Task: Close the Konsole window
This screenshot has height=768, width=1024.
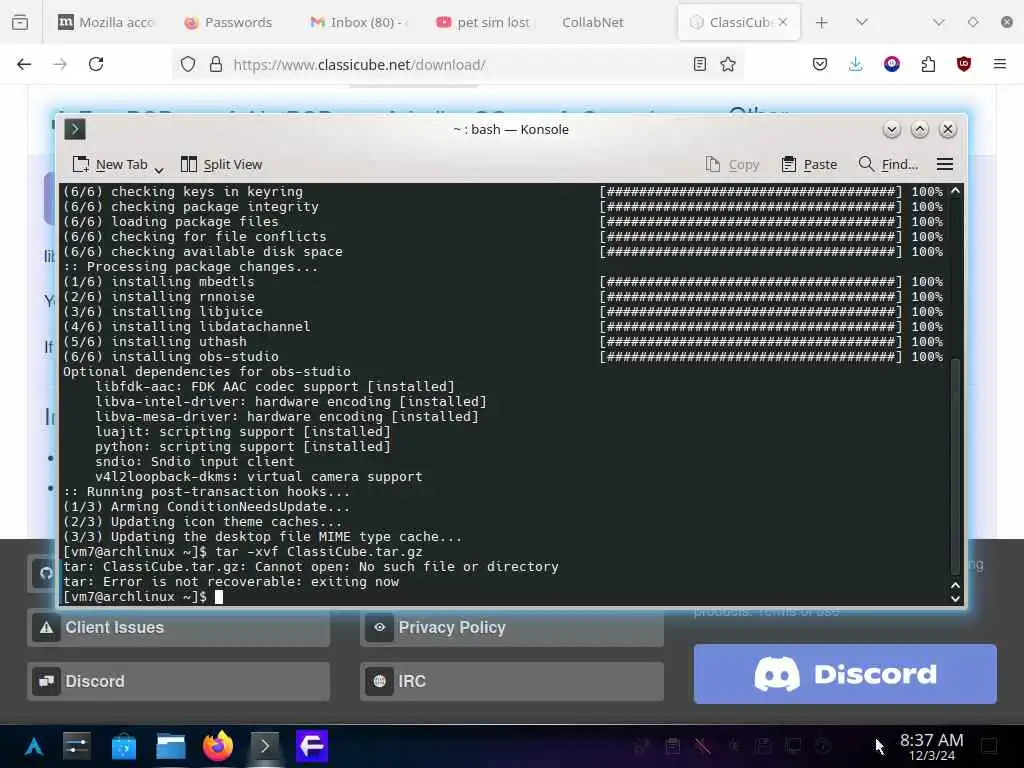Action: 948,129
